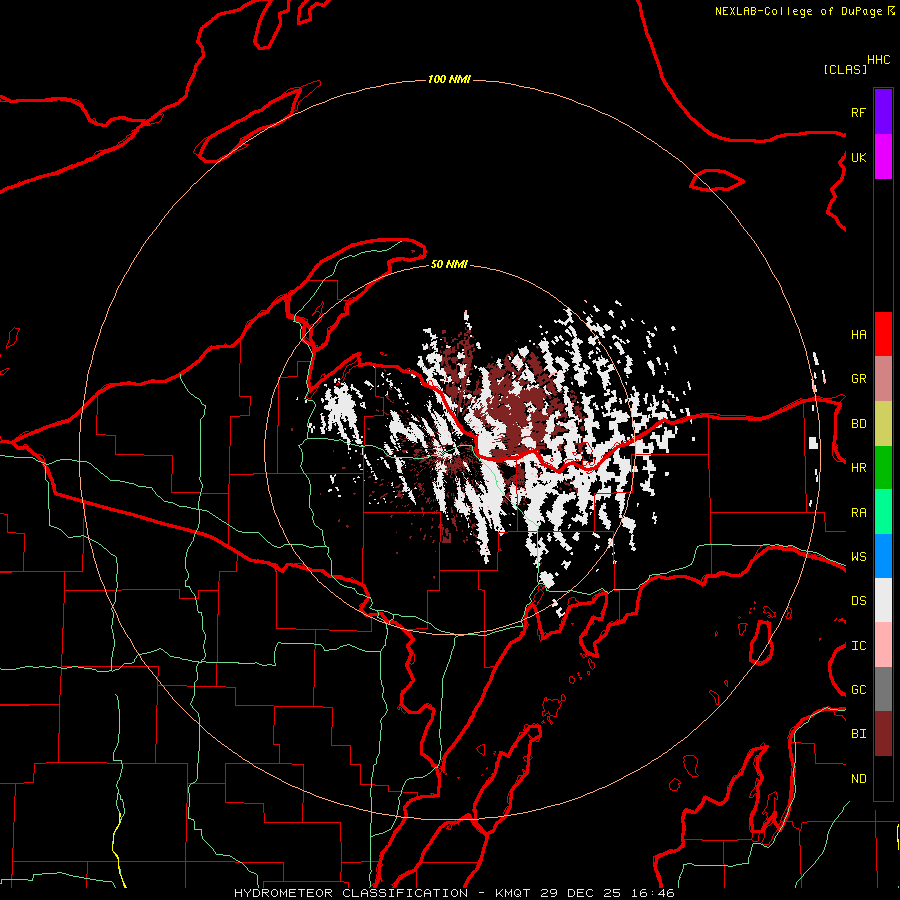The width and height of the screenshot is (900, 900).
Task: Click the '29 DEC 25' date text
Action: click(580, 893)
